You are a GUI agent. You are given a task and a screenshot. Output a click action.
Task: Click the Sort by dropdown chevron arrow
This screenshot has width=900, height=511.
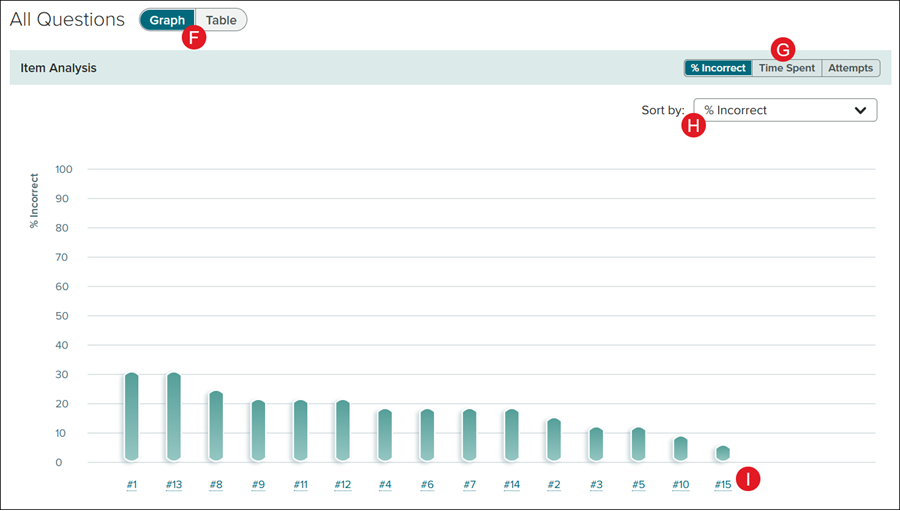click(x=860, y=110)
